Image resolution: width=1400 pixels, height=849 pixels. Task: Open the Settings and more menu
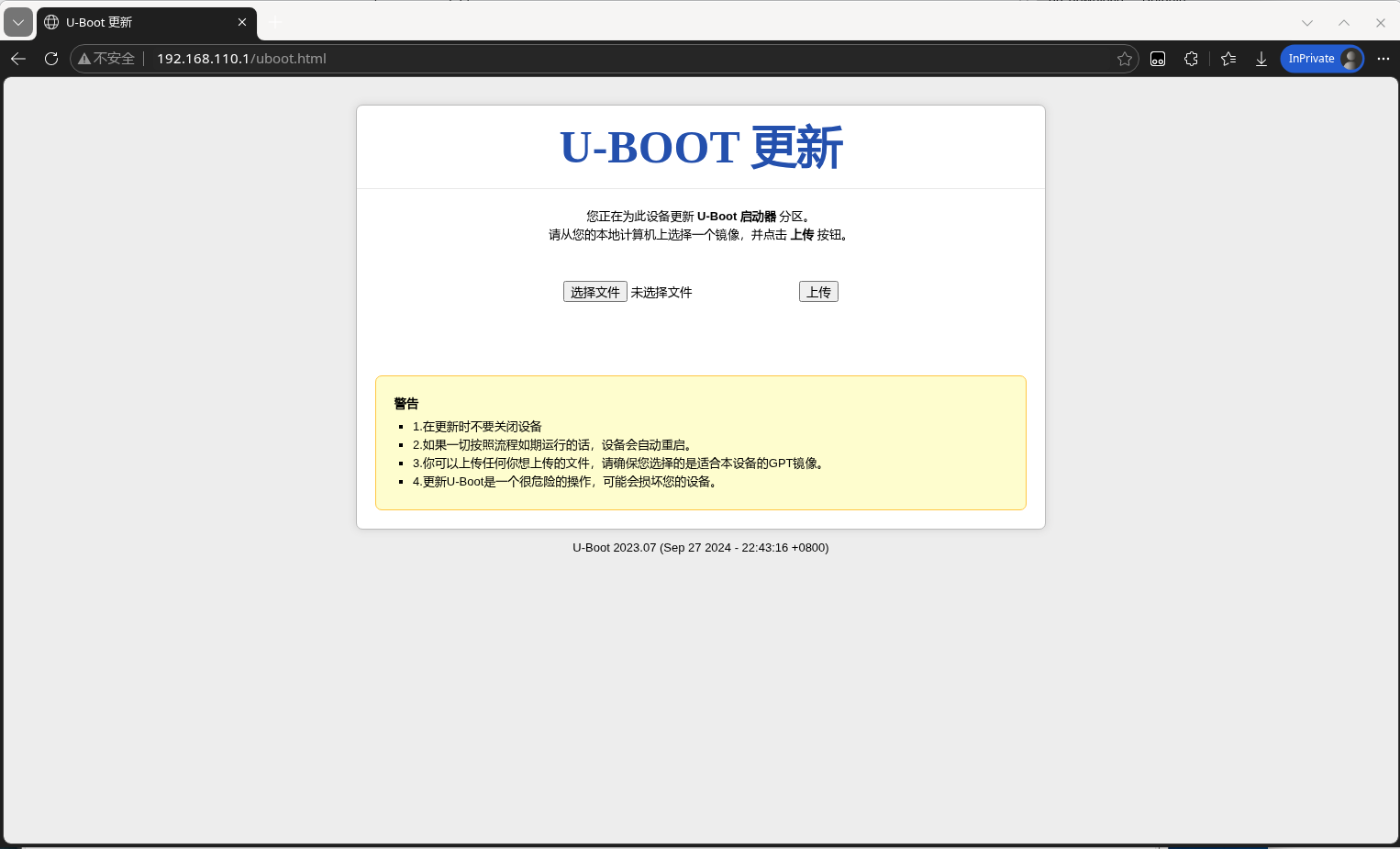pos(1383,58)
